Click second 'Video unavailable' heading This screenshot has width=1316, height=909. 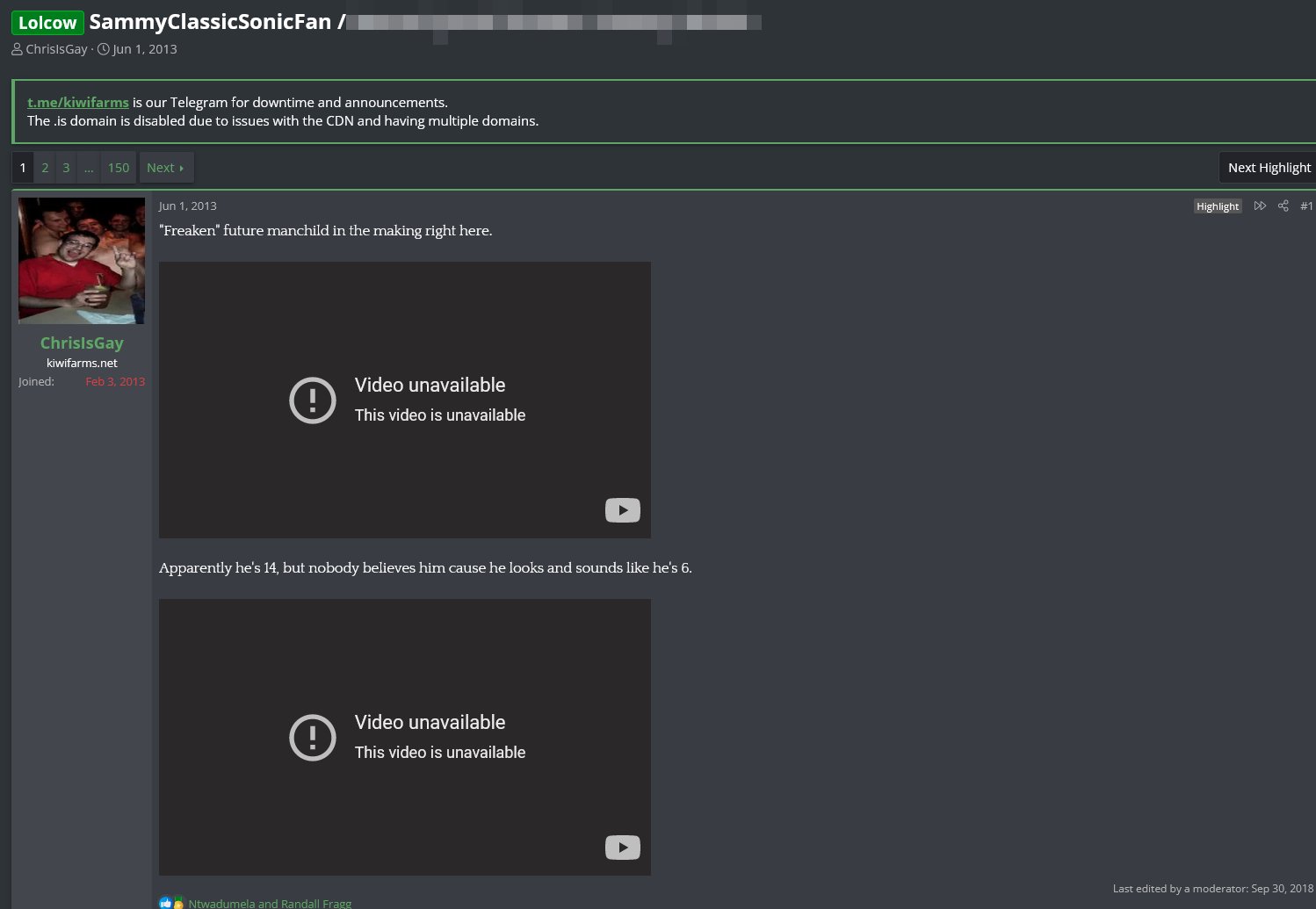pos(430,722)
